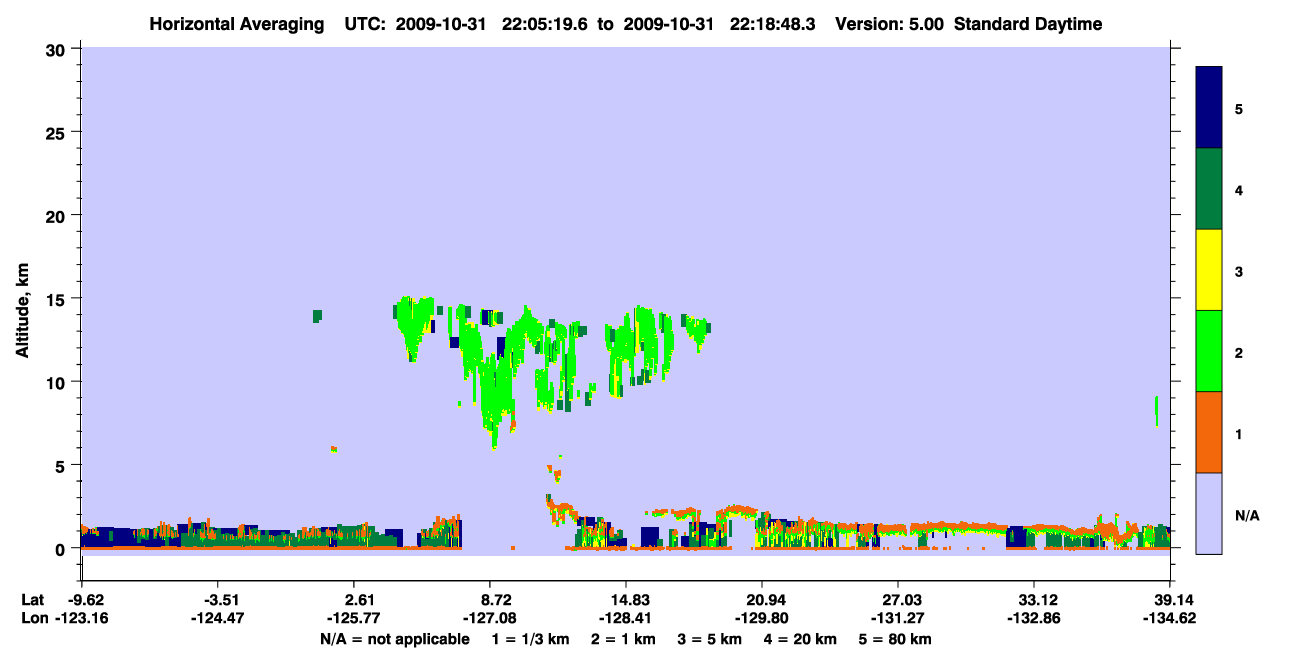Click the 'N/A = not applicable' legend text
Viewport: 1300px width, 667px height.
tap(395, 638)
